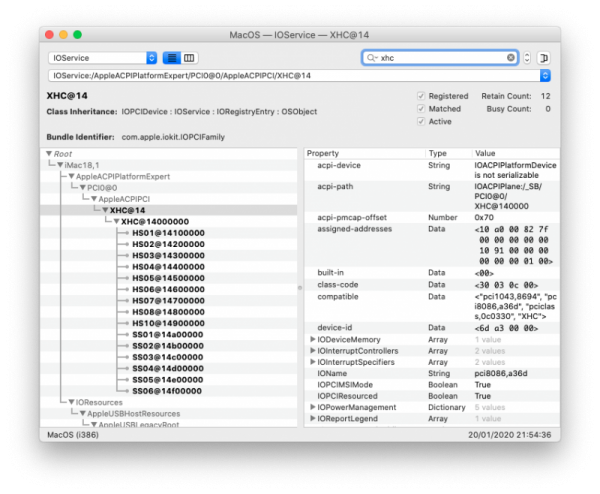Toggle the sidebar panel button

[x=544, y=58]
